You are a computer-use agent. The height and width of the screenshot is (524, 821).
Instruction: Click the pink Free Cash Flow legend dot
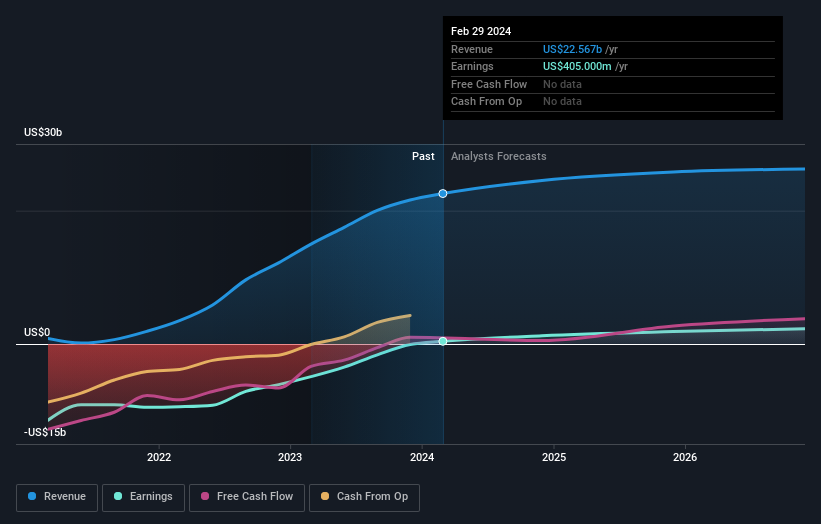coord(205,496)
